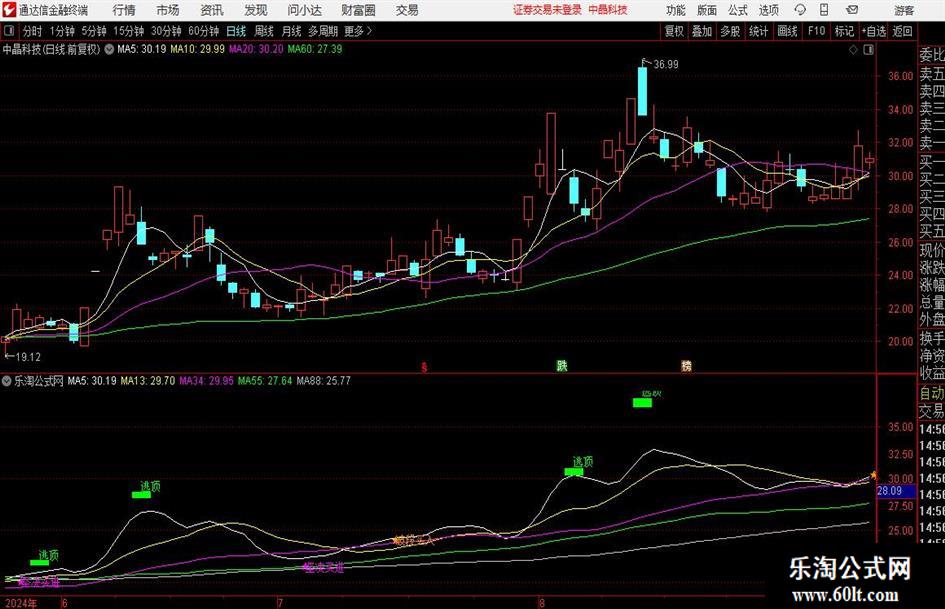
Task: Open the 市场 menu
Action: (168, 10)
